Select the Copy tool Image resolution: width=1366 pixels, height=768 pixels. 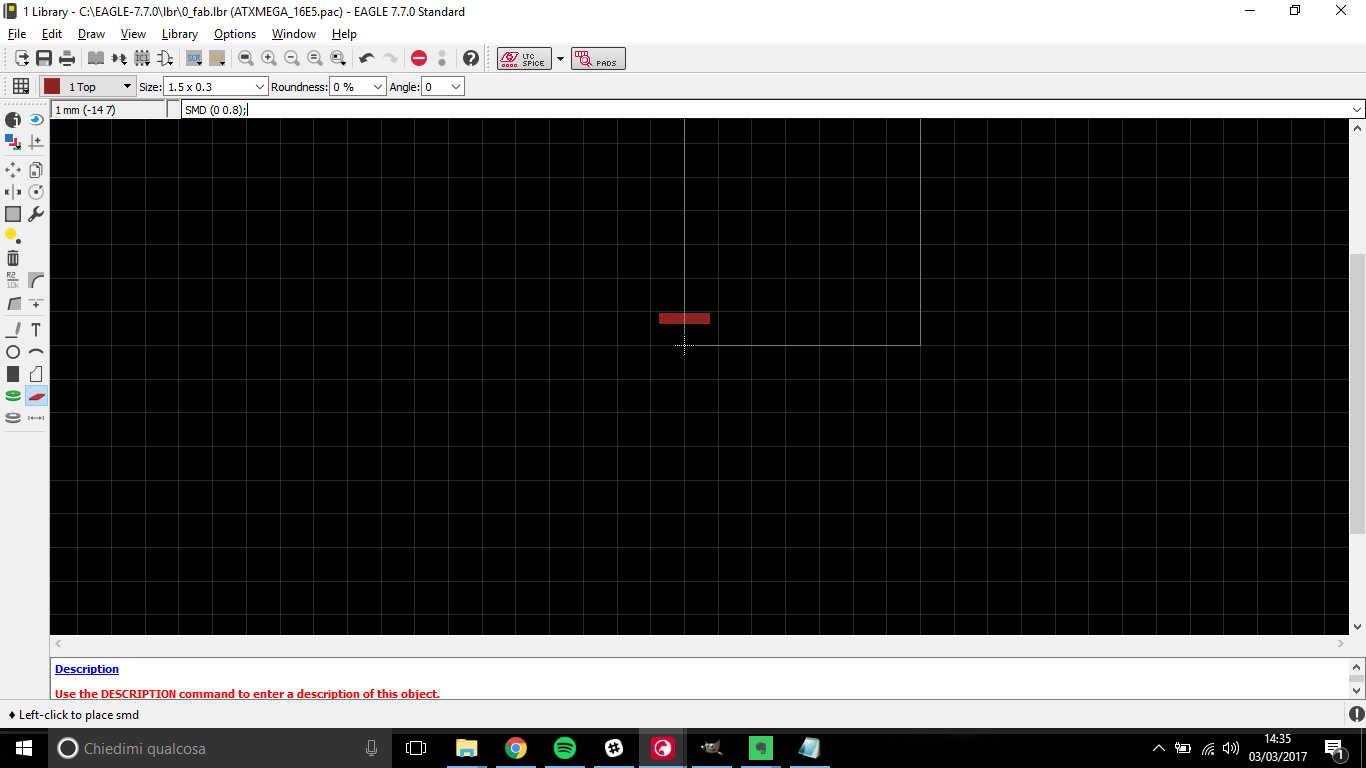coord(36,170)
